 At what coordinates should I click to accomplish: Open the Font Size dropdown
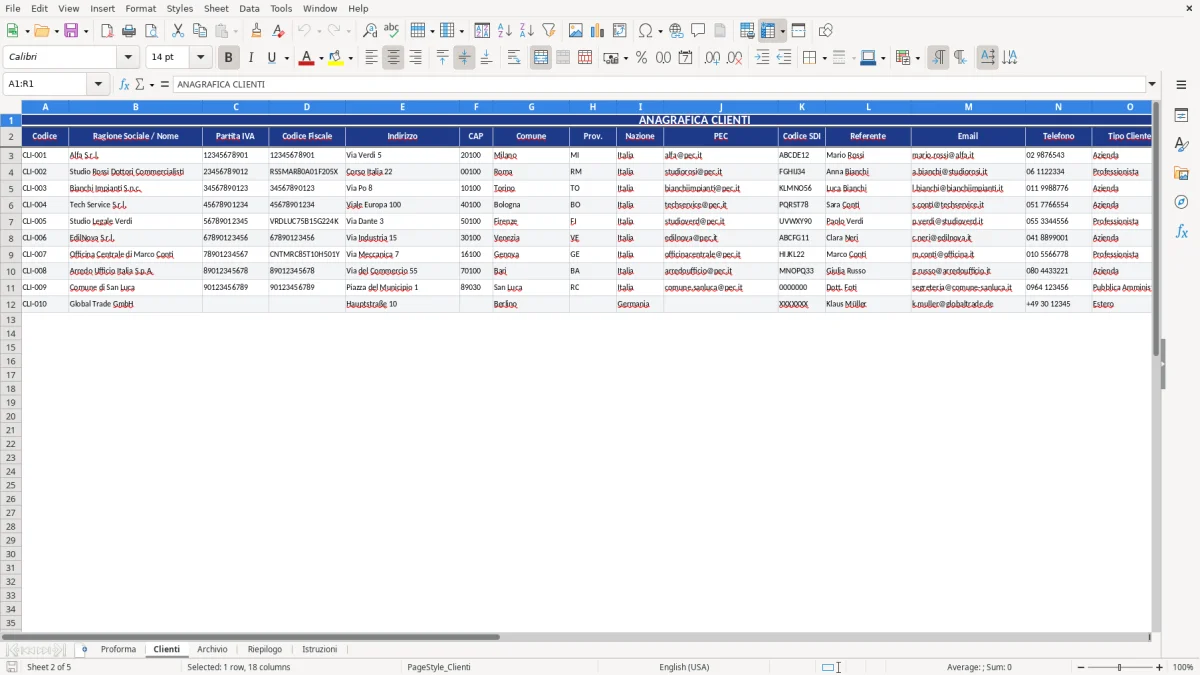point(200,58)
